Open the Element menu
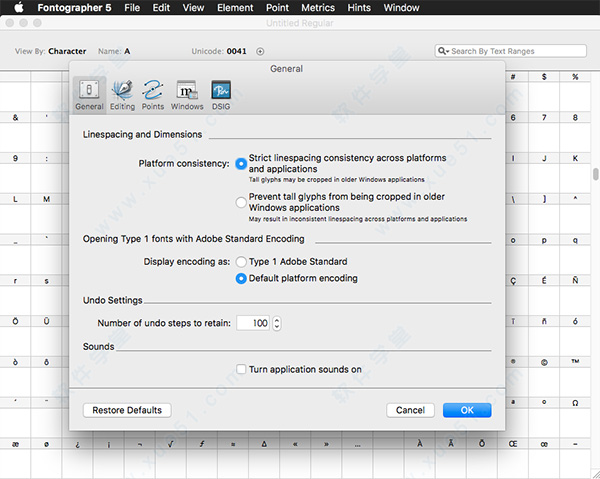Screen dimensions: 600x479 pyautogui.click(x=235, y=8)
